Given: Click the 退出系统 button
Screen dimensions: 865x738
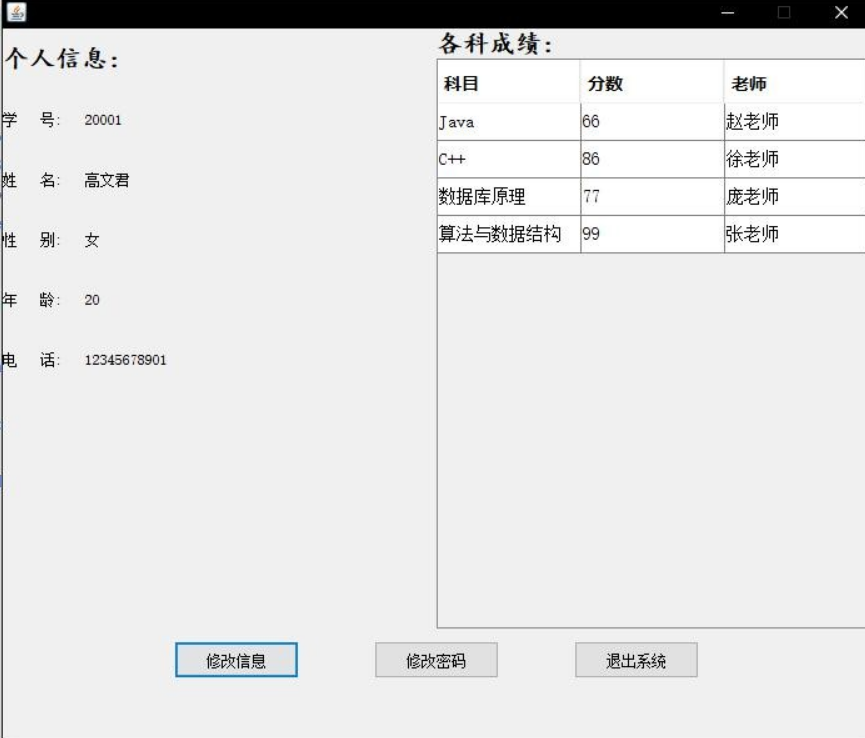Looking at the screenshot, I should pyautogui.click(x=636, y=660).
